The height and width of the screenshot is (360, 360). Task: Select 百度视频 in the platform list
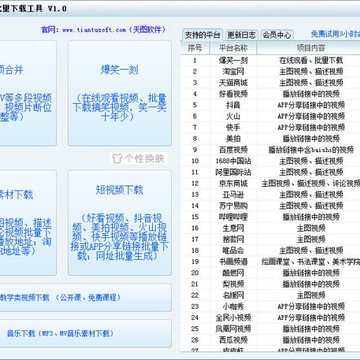pyautogui.click(x=233, y=150)
